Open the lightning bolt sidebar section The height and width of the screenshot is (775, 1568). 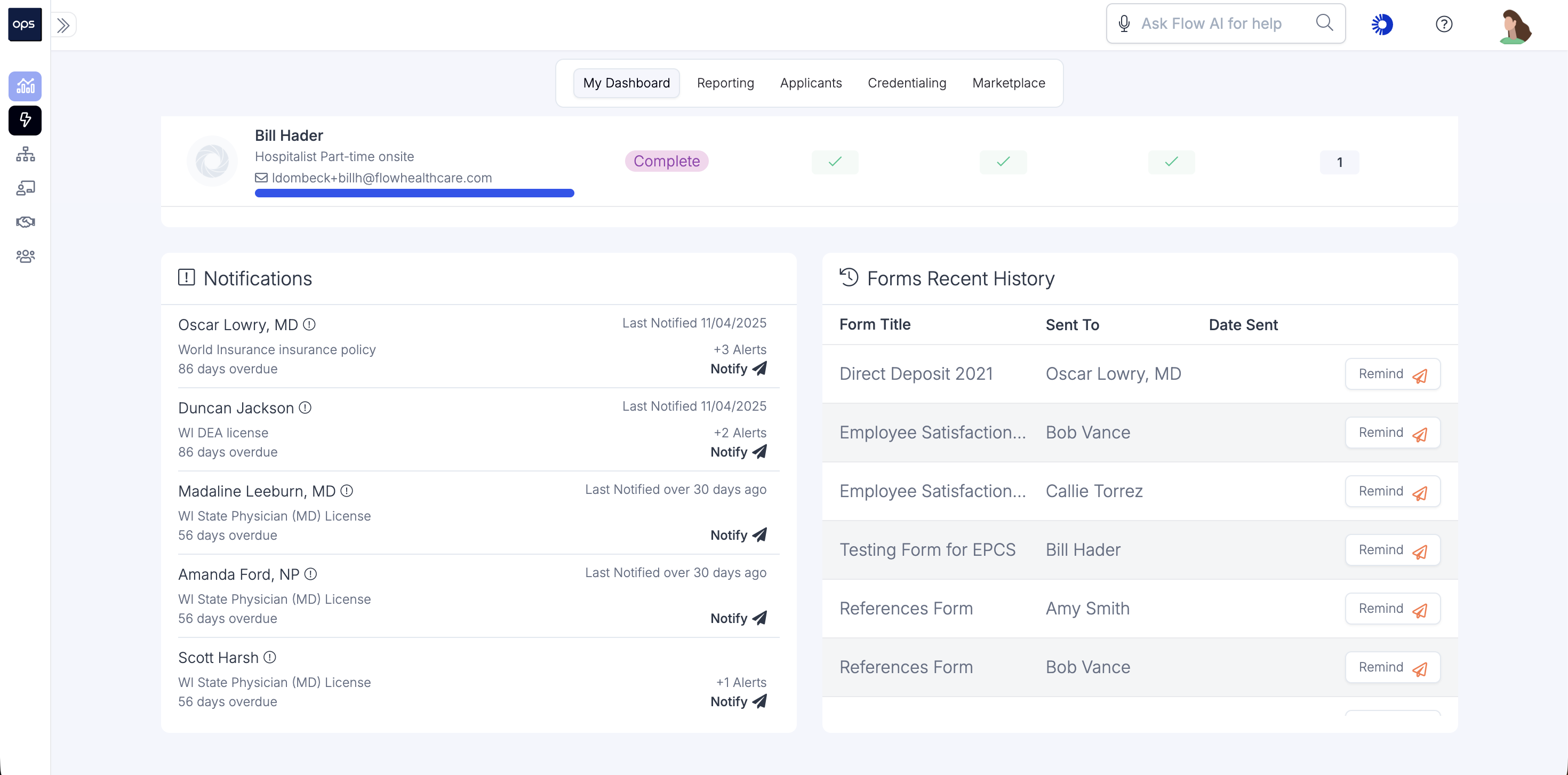tap(25, 120)
